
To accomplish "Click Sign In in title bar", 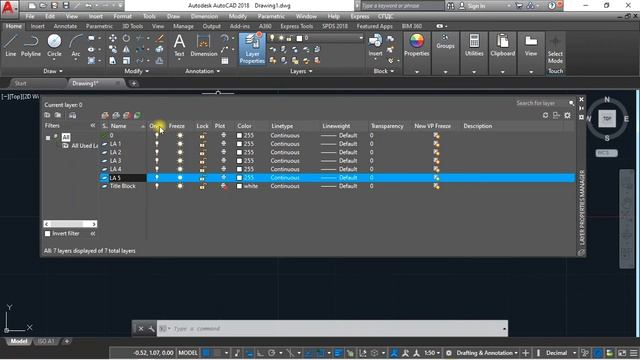I will click(476, 6).
